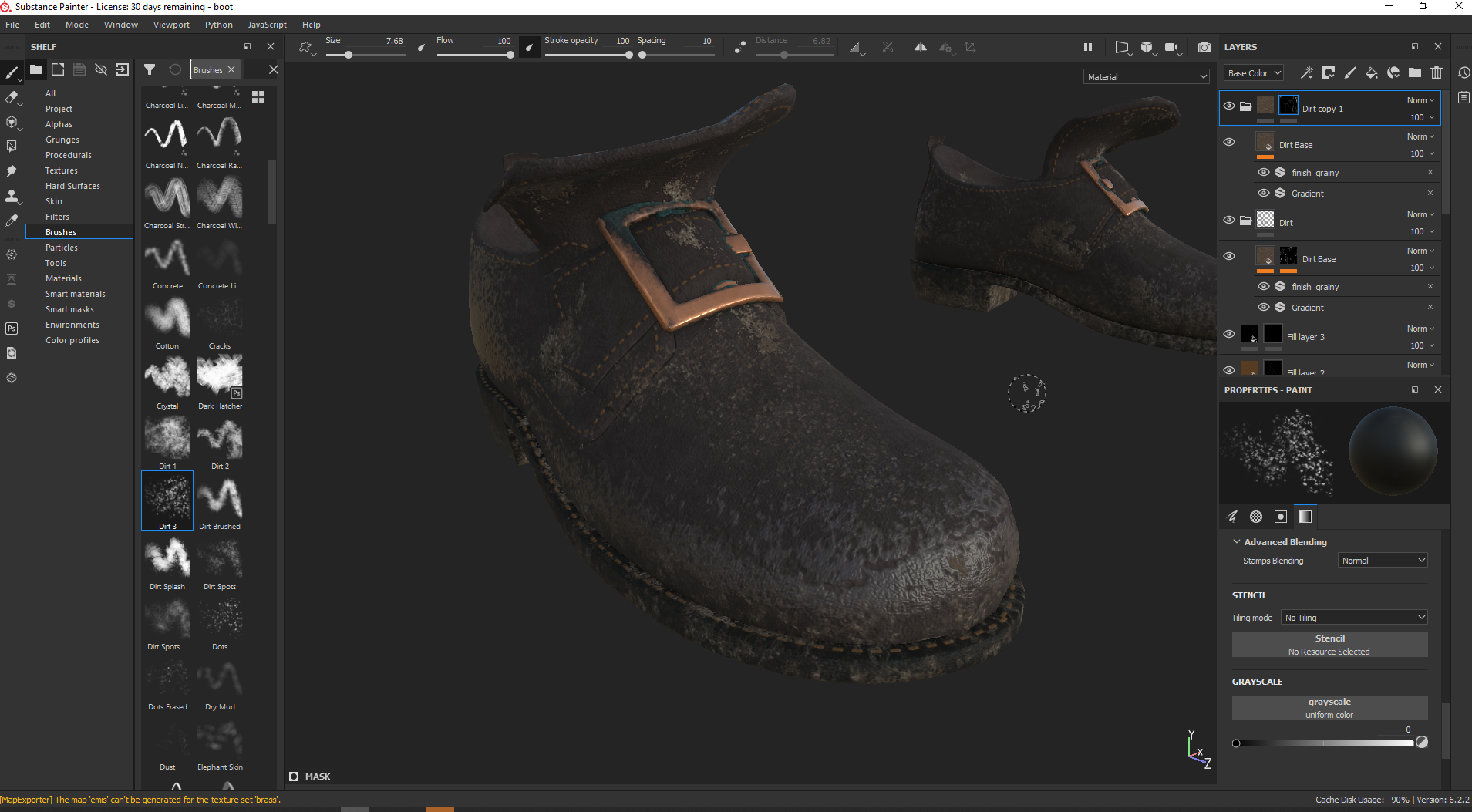Select the Smudge tool

(12, 171)
